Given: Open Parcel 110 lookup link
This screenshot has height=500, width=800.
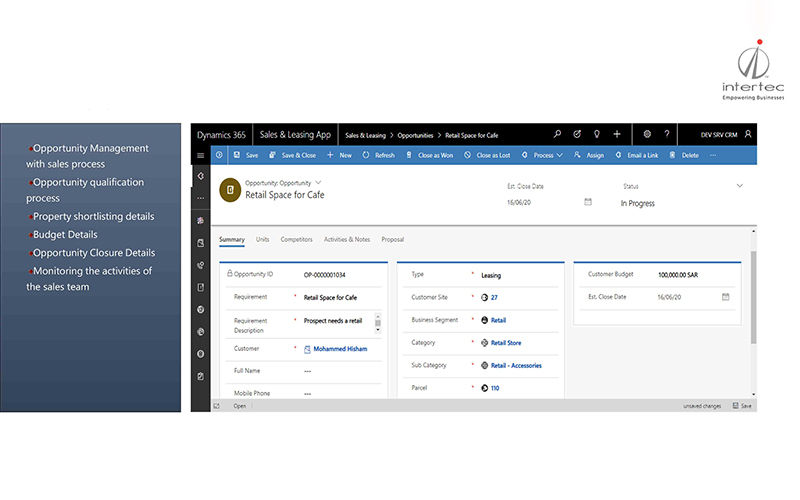Looking at the screenshot, I should 495,388.
